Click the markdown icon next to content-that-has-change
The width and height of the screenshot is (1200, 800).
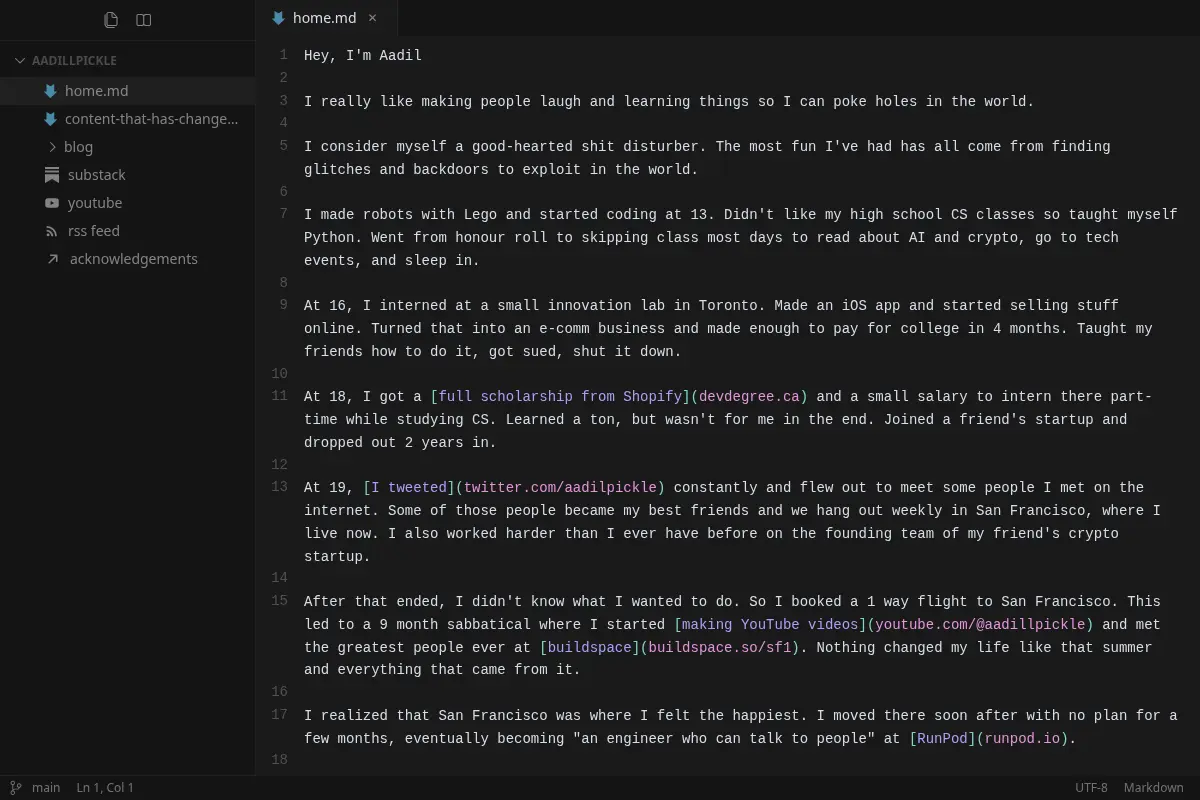coord(50,119)
